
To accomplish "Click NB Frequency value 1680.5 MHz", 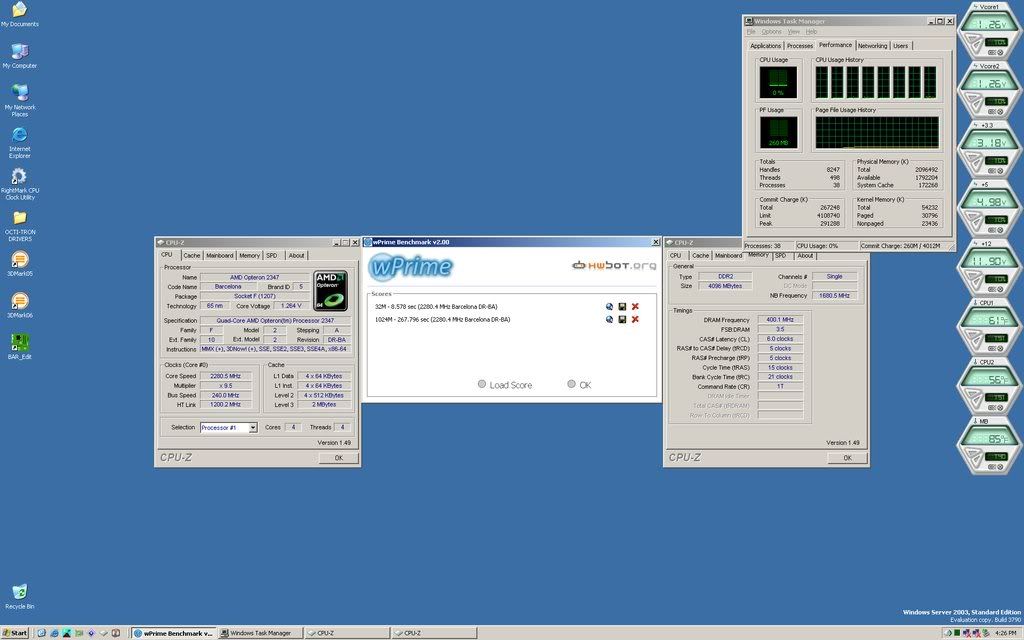I will click(x=835, y=295).
